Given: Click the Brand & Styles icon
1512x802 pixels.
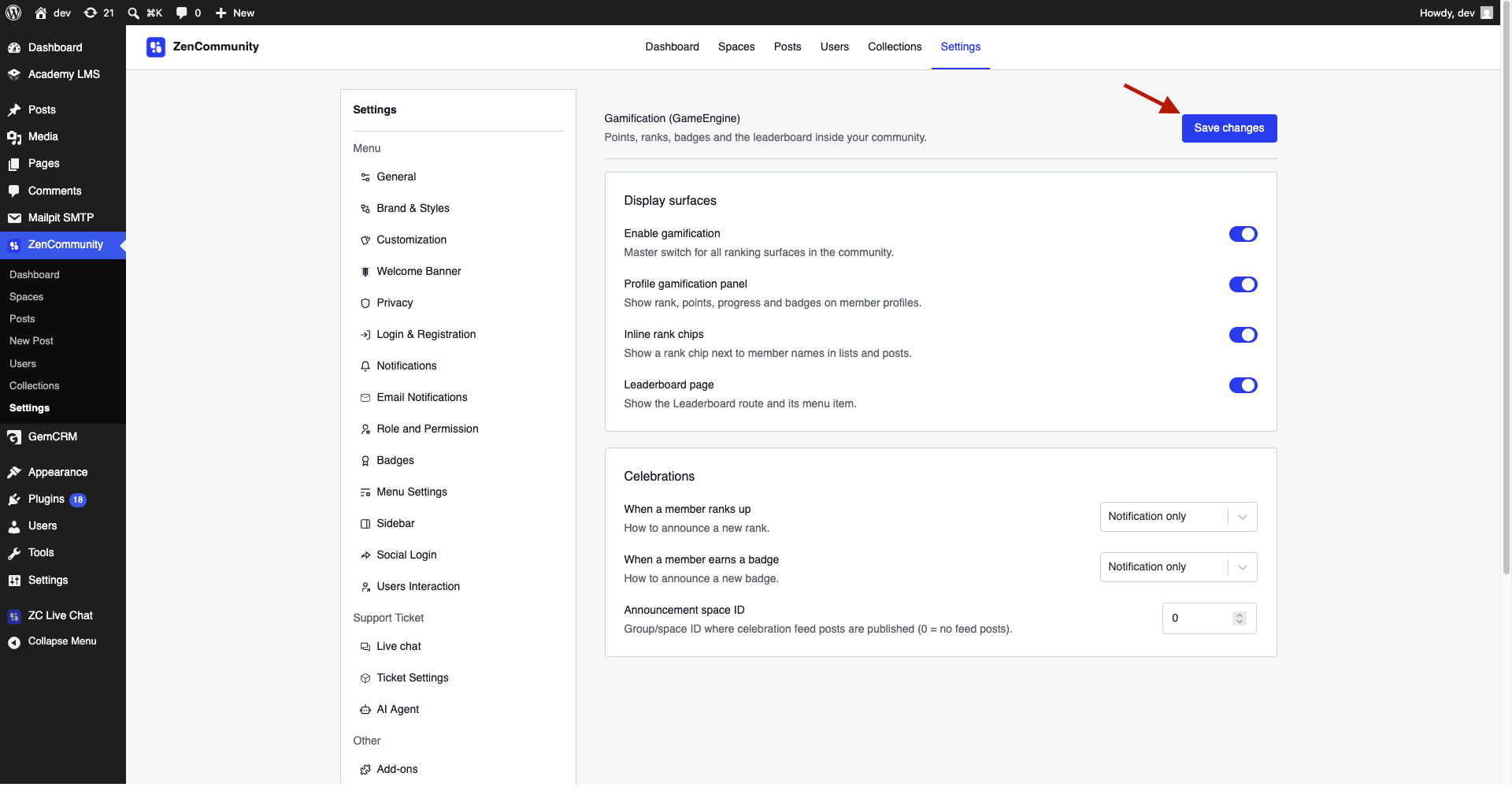Looking at the screenshot, I should point(365,209).
